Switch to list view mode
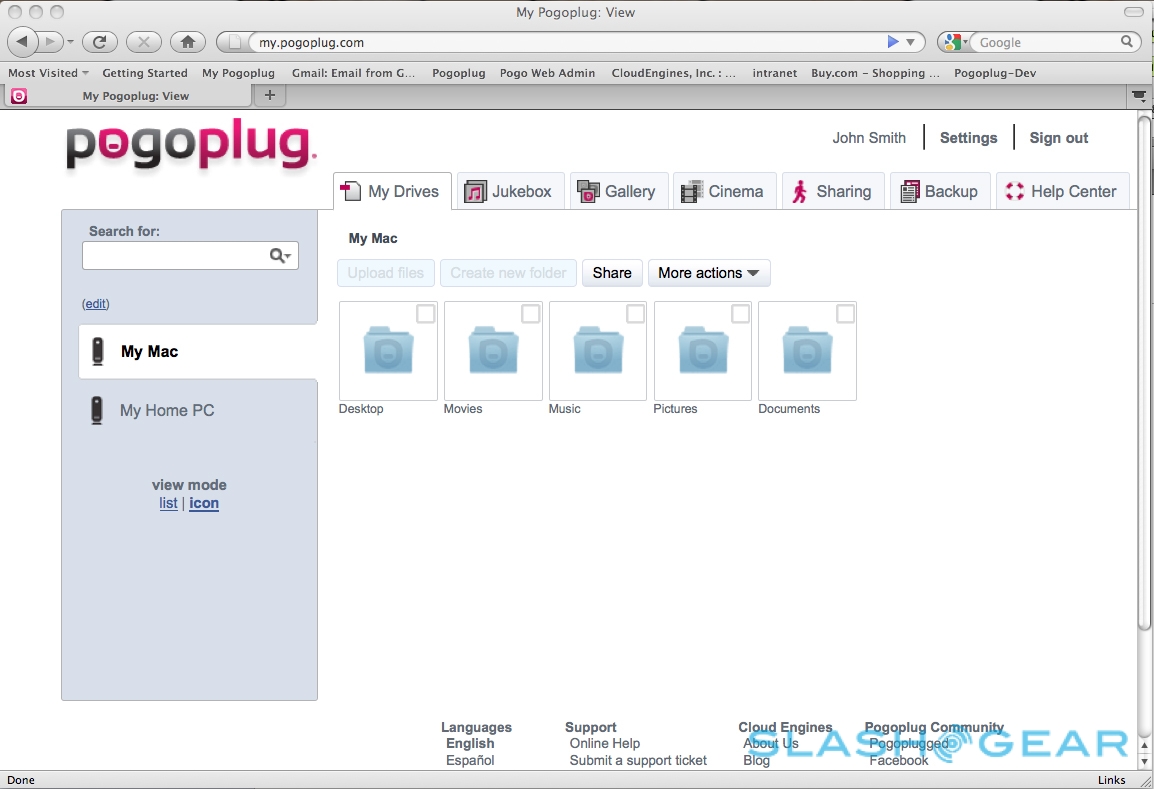This screenshot has width=1154, height=789. (168, 503)
